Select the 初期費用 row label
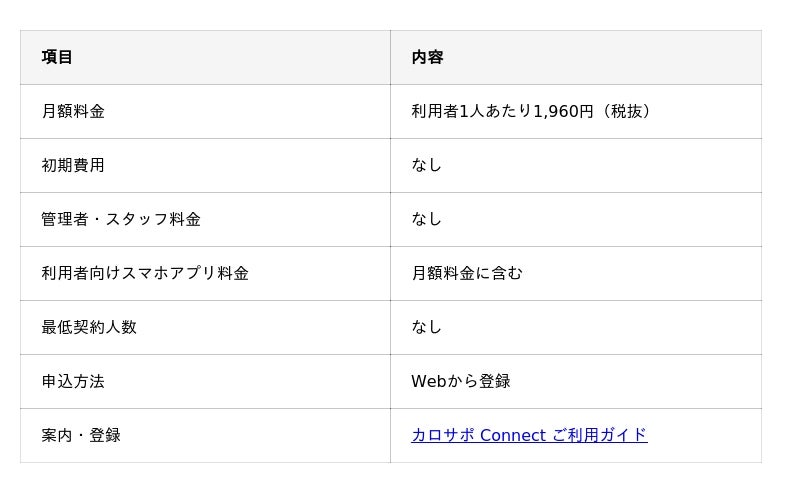This screenshot has height=493, width=800. pyautogui.click(x=73, y=165)
